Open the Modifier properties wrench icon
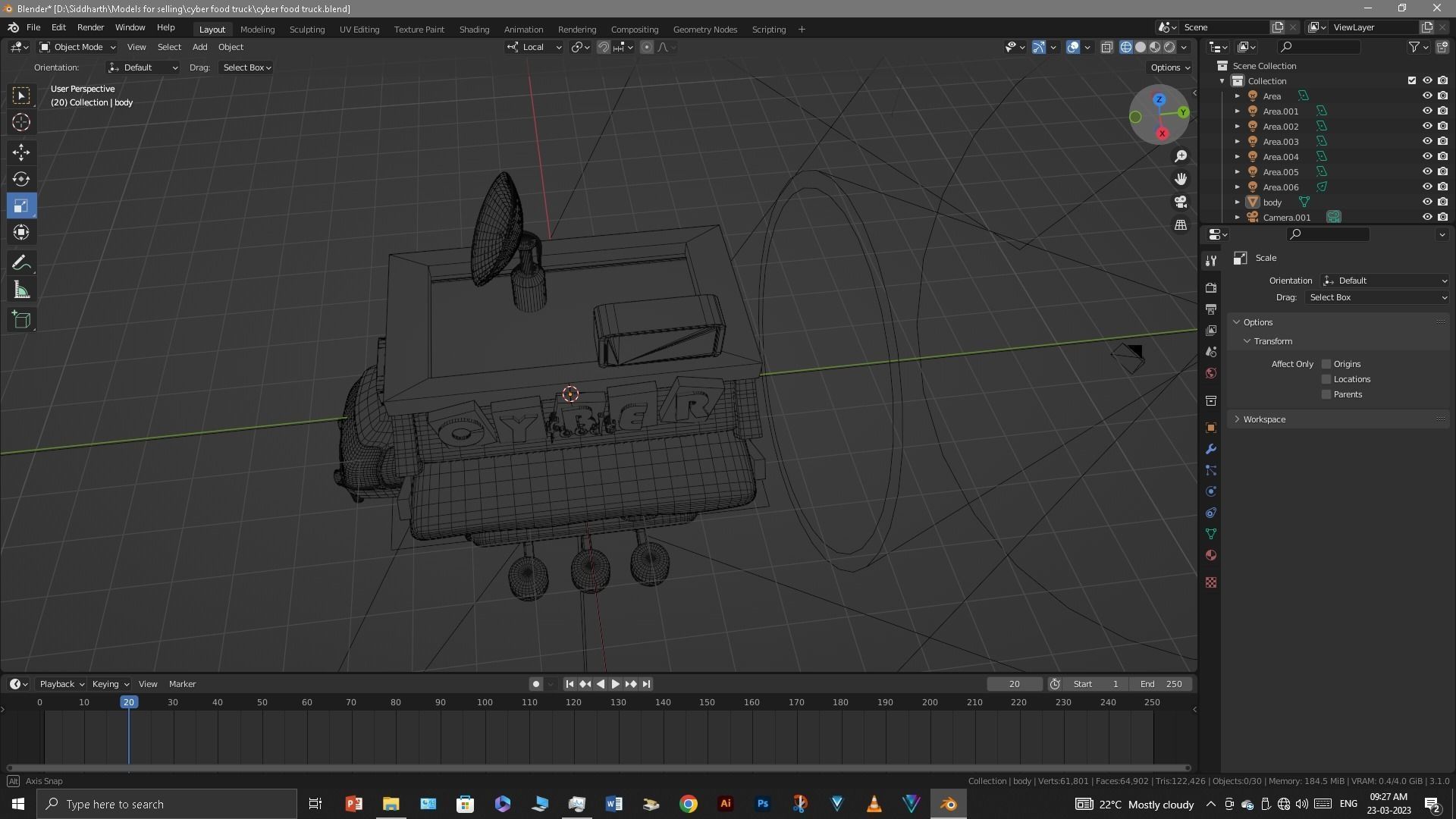This screenshot has width=1456, height=819. (x=1211, y=449)
